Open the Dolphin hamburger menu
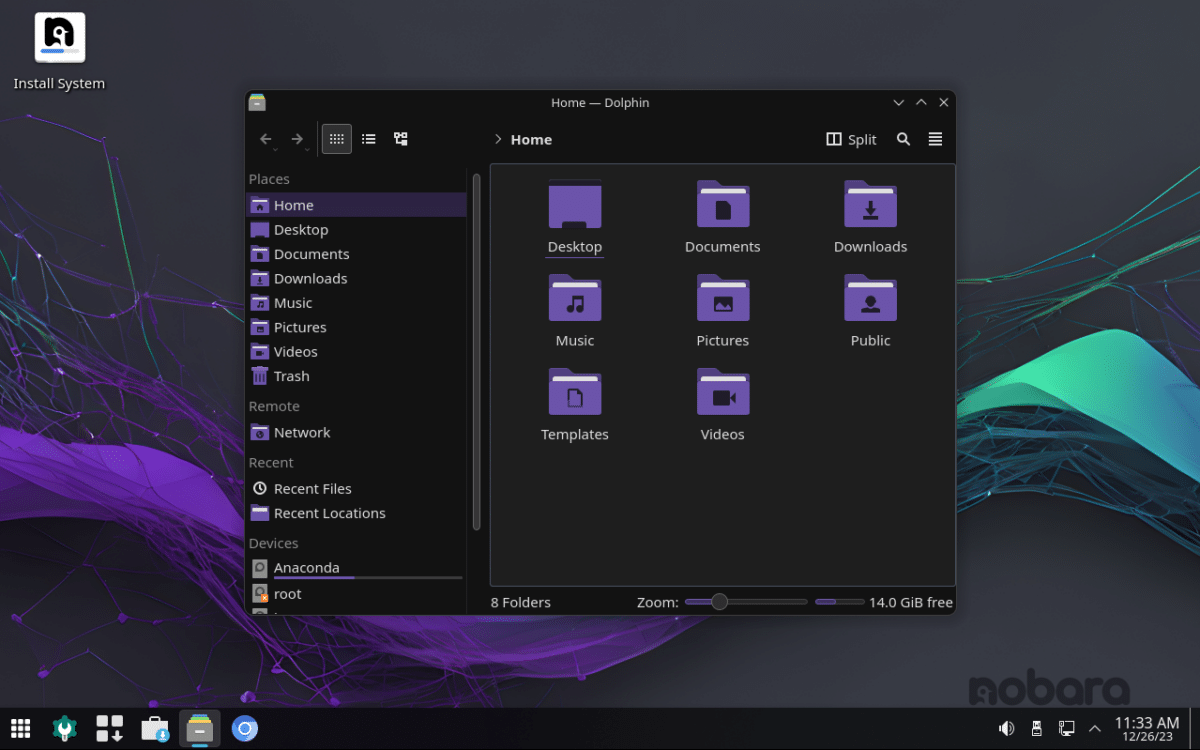Image resolution: width=1200 pixels, height=750 pixels. (x=935, y=139)
